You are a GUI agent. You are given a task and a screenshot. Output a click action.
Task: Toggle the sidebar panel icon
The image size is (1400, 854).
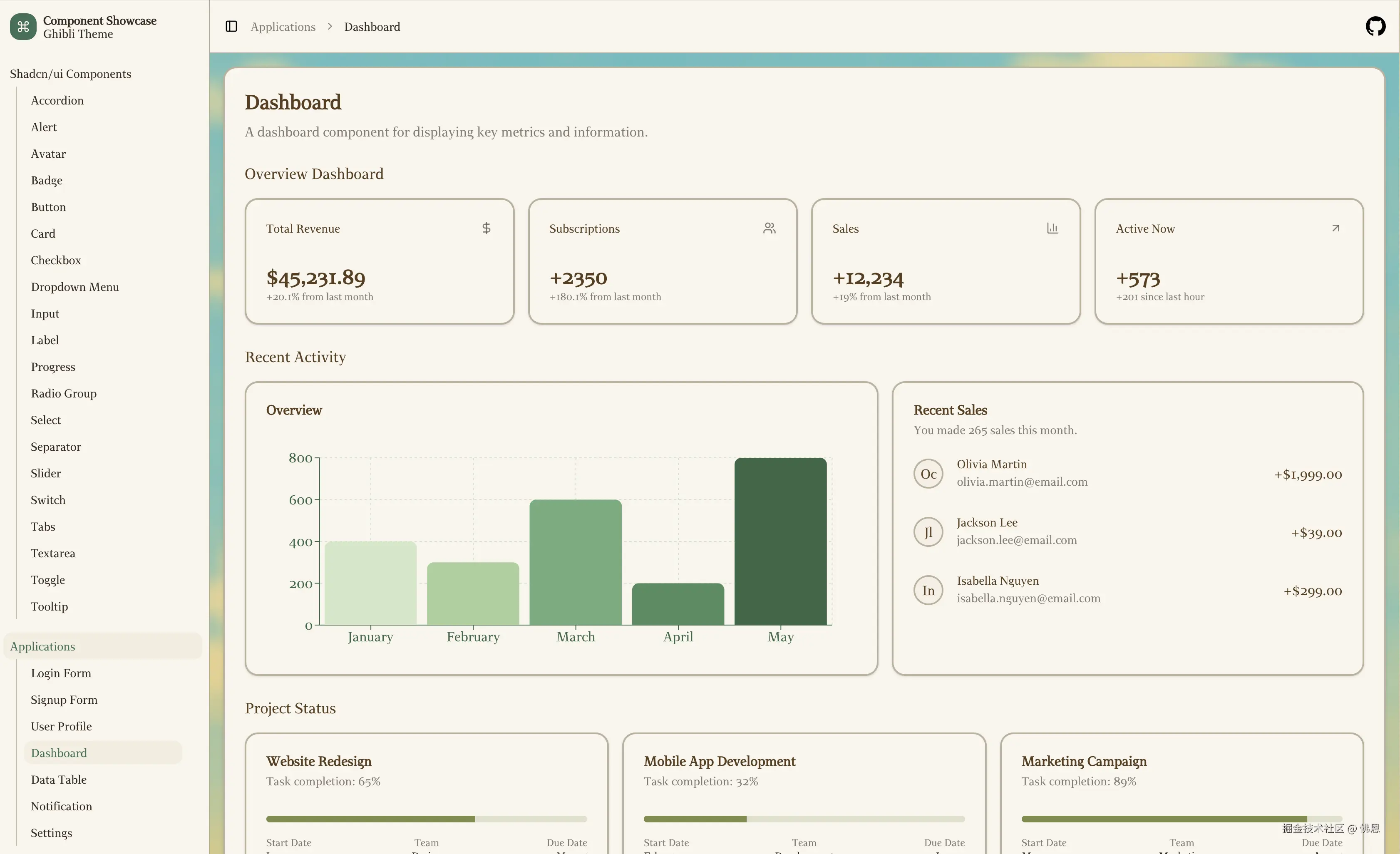tap(231, 27)
